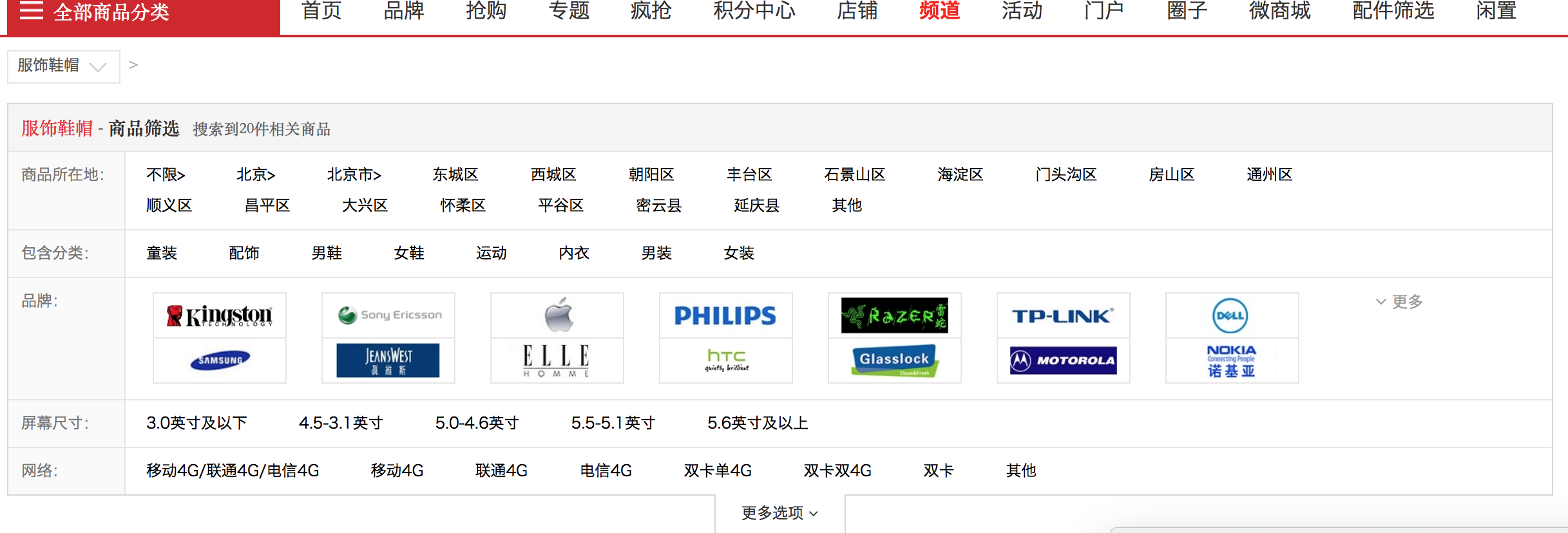Viewport: 1568px width, 533px height.
Task: Filter location by 西城区
Action: click(x=553, y=174)
